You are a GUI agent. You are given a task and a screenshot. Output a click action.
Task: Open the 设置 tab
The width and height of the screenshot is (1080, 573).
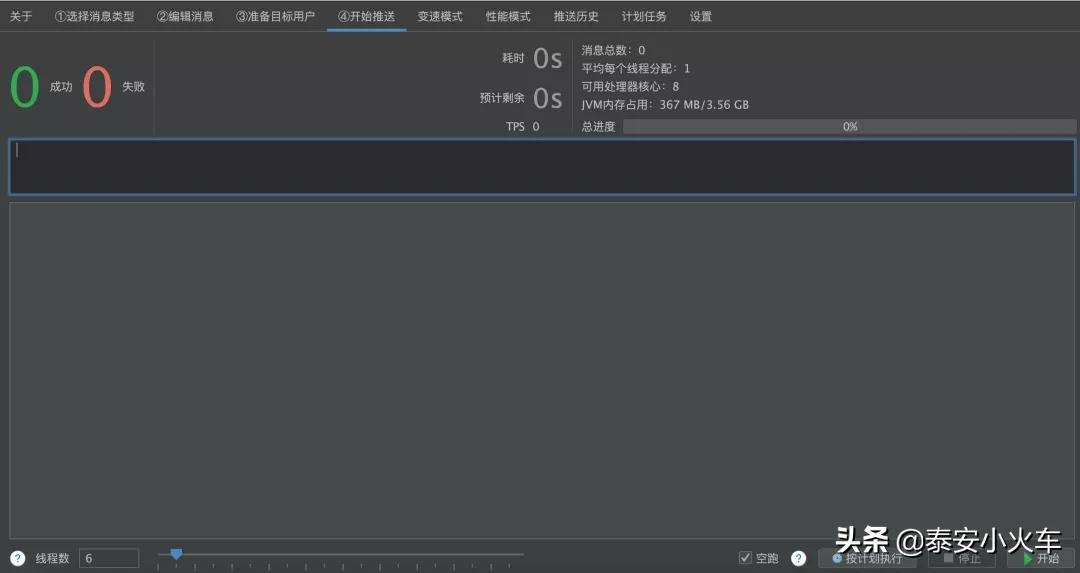click(x=700, y=16)
